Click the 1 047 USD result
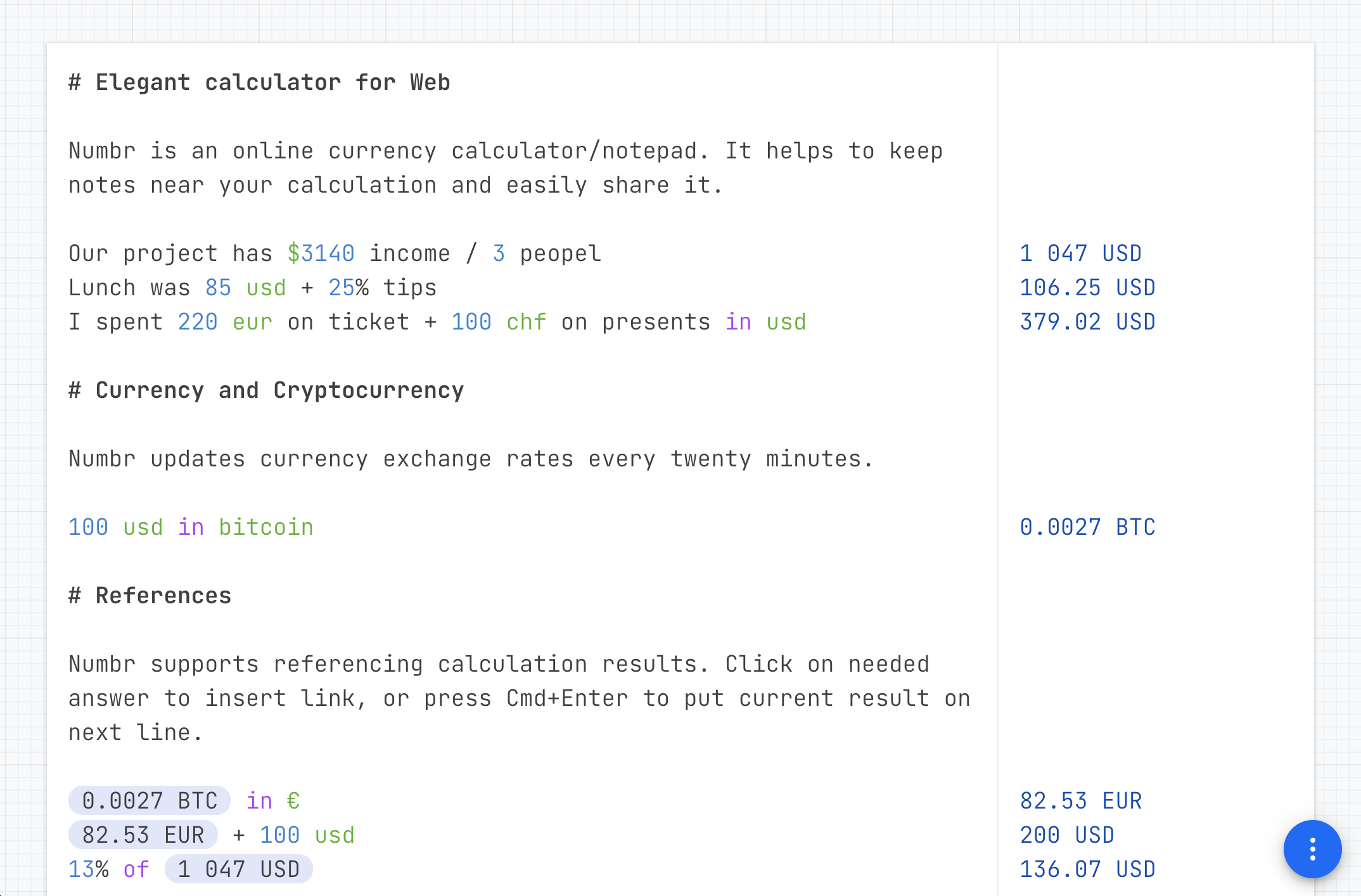This screenshot has height=896, width=1361. pyautogui.click(x=1080, y=253)
